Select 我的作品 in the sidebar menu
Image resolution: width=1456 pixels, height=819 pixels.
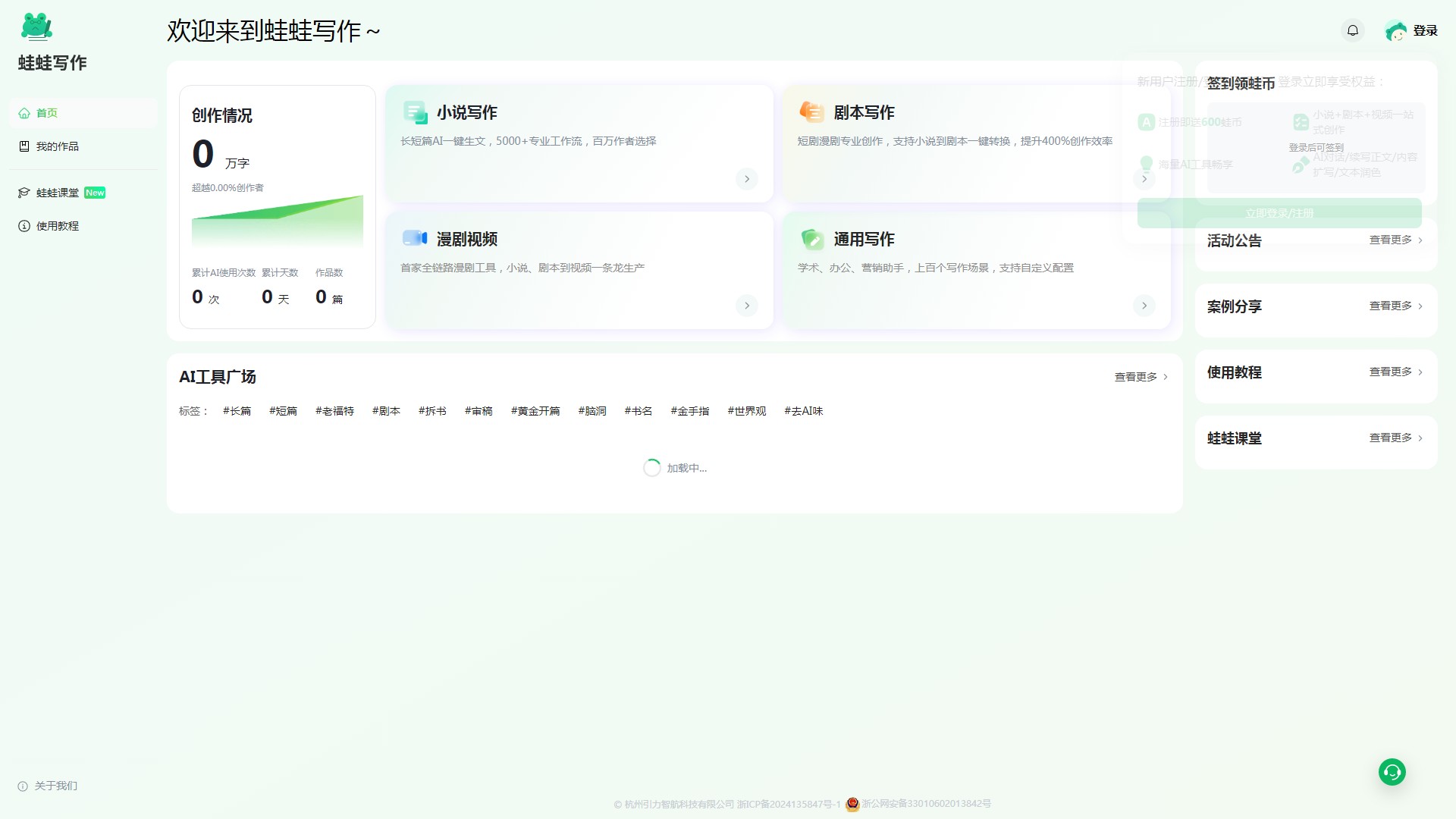(58, 146)
